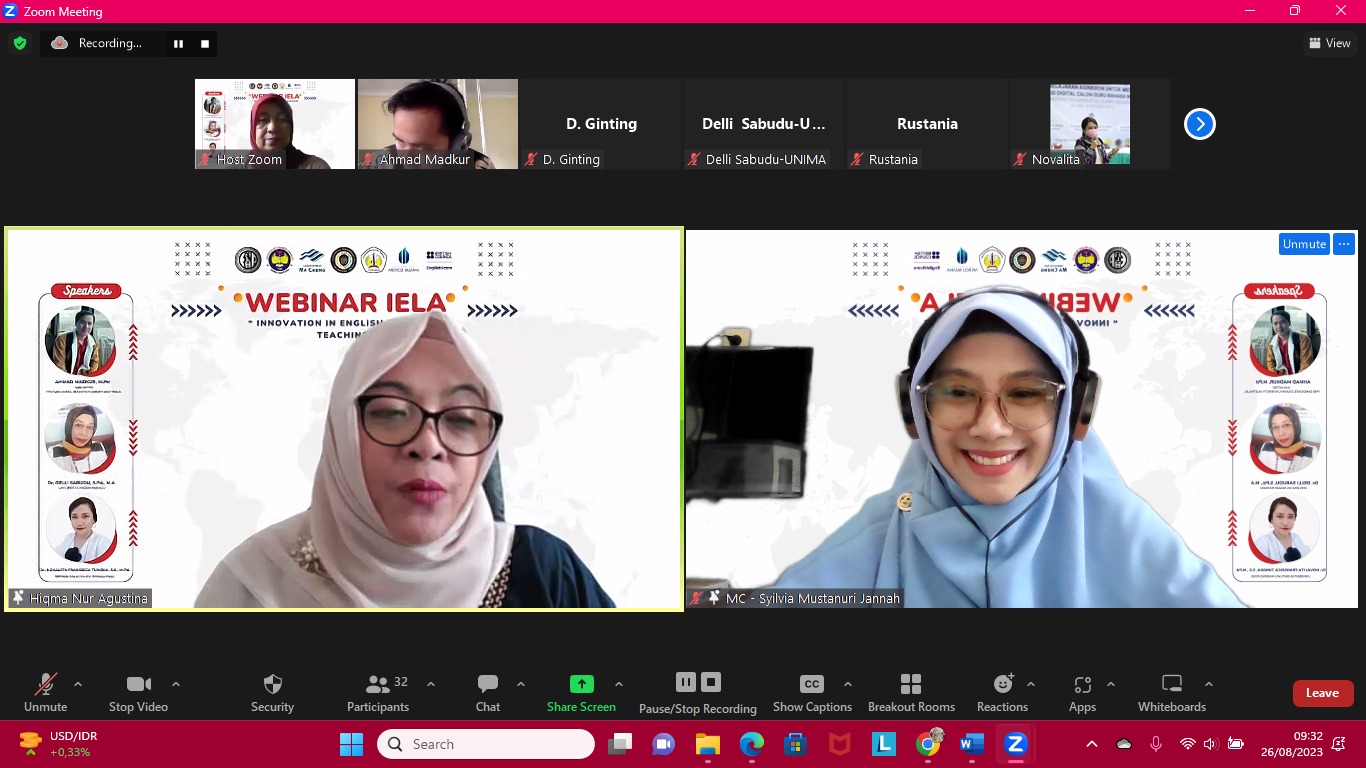Open McAfee from taskbar
Screen dimensions: 1366x768
point(840,744)
